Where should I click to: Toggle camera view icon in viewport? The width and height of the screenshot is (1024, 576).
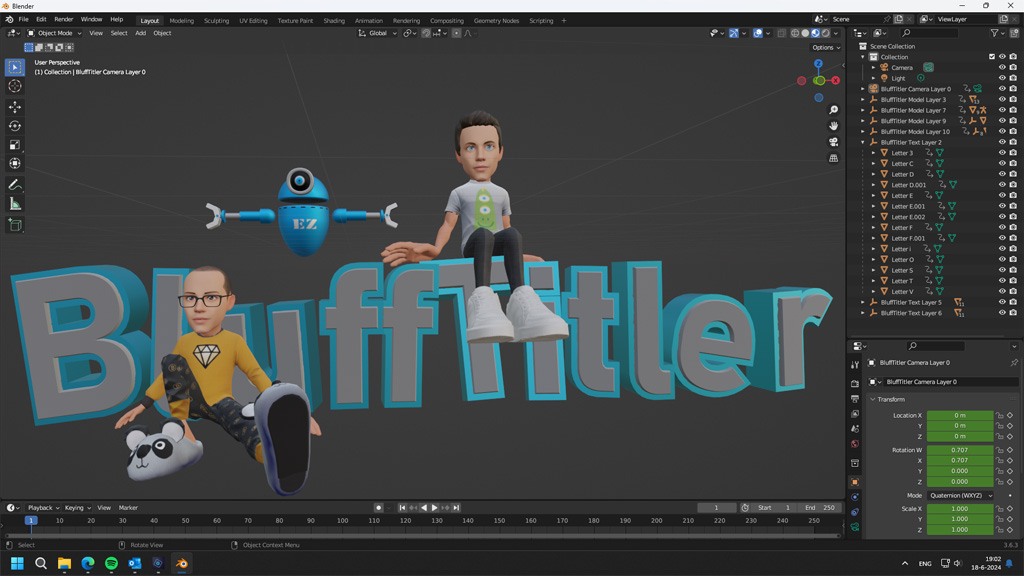pyautogui.click(x=833, y=142)
